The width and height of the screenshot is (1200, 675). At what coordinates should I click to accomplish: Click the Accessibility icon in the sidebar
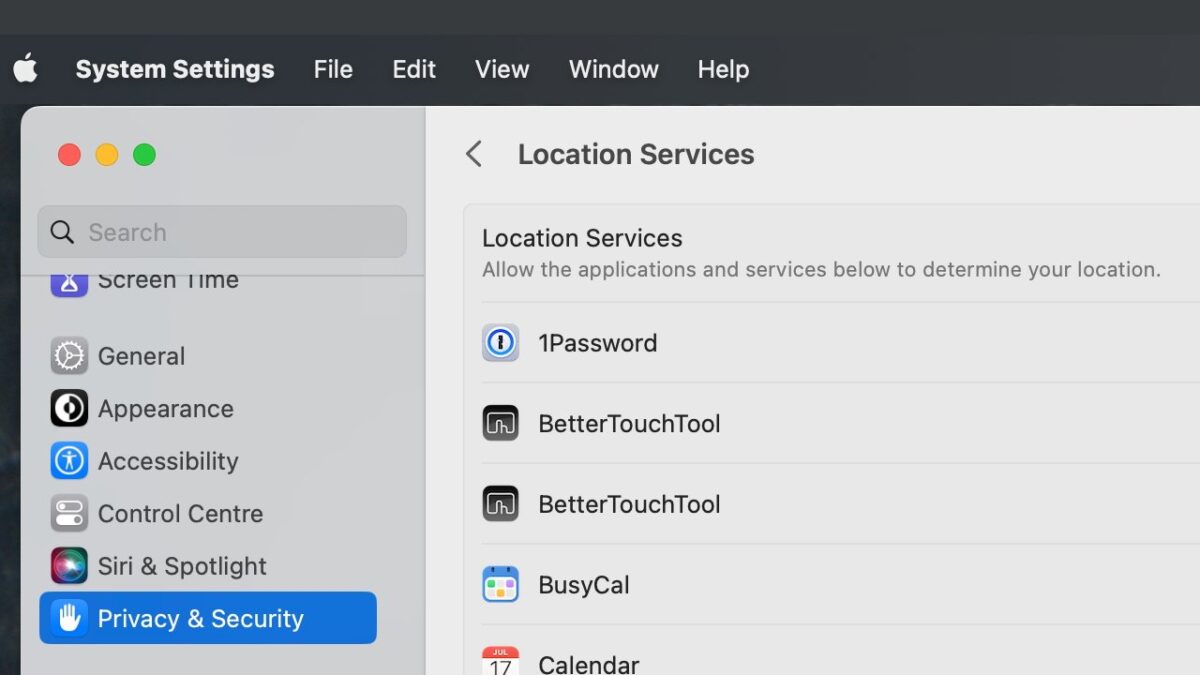click(69, 461)
